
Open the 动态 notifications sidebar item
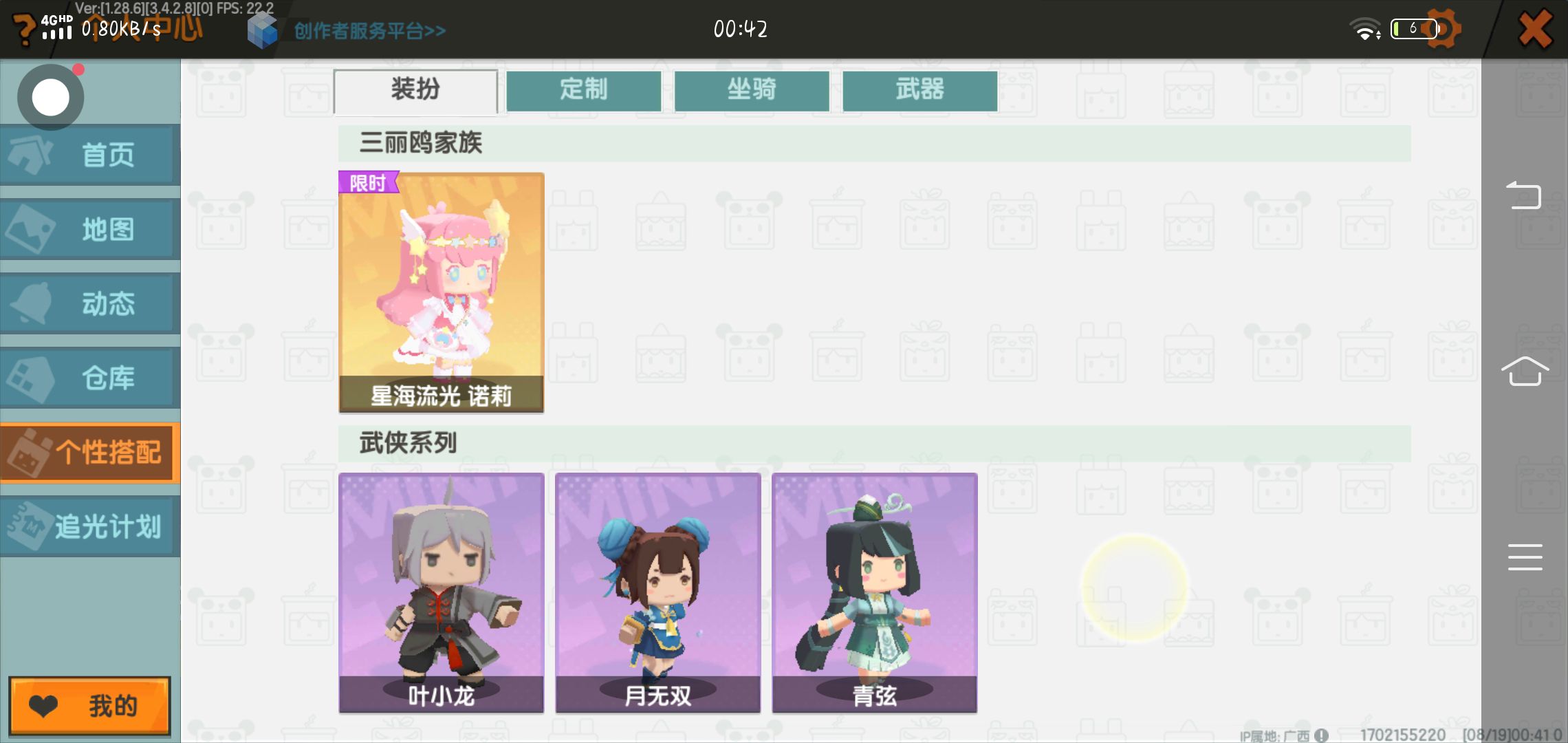click(90, 303)
